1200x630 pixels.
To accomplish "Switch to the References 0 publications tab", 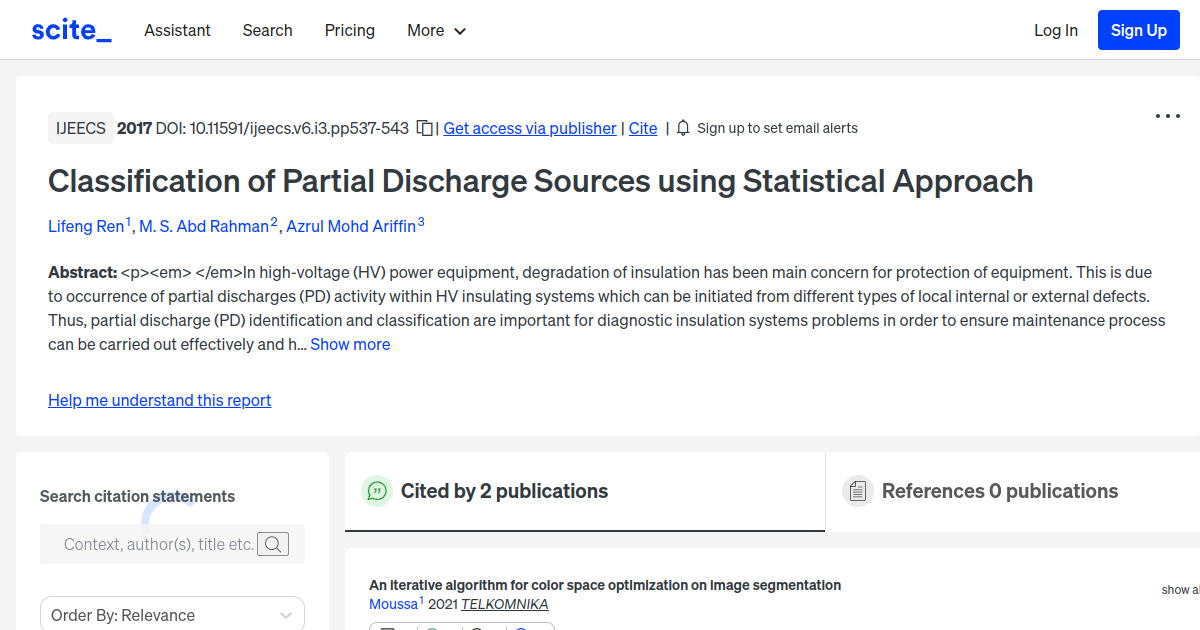I will pos(1000,491).
